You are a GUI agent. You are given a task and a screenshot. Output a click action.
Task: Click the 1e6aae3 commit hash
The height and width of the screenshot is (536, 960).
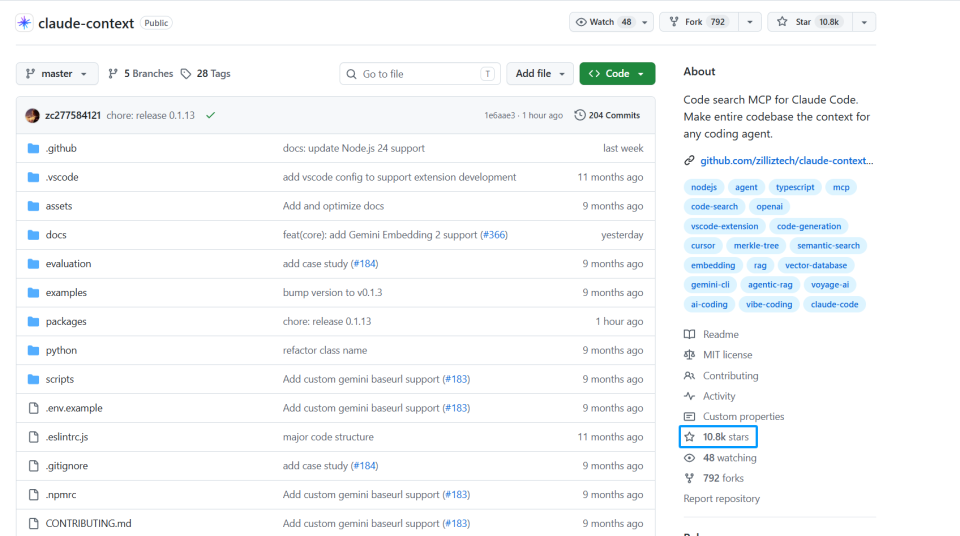pos(500,115)
